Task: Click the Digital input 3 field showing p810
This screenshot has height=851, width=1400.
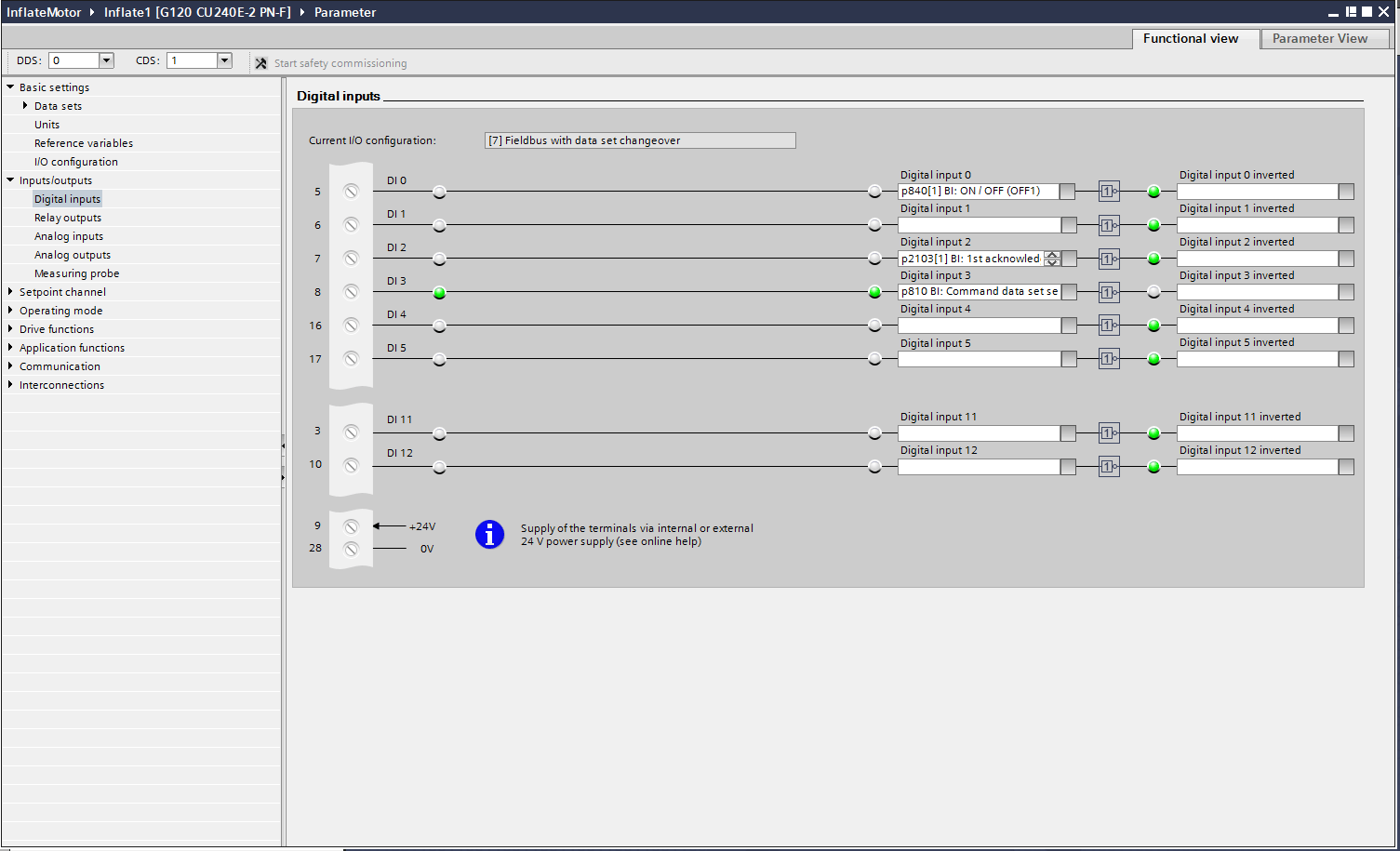Action: pyautogui.click(x=979, y=292)
